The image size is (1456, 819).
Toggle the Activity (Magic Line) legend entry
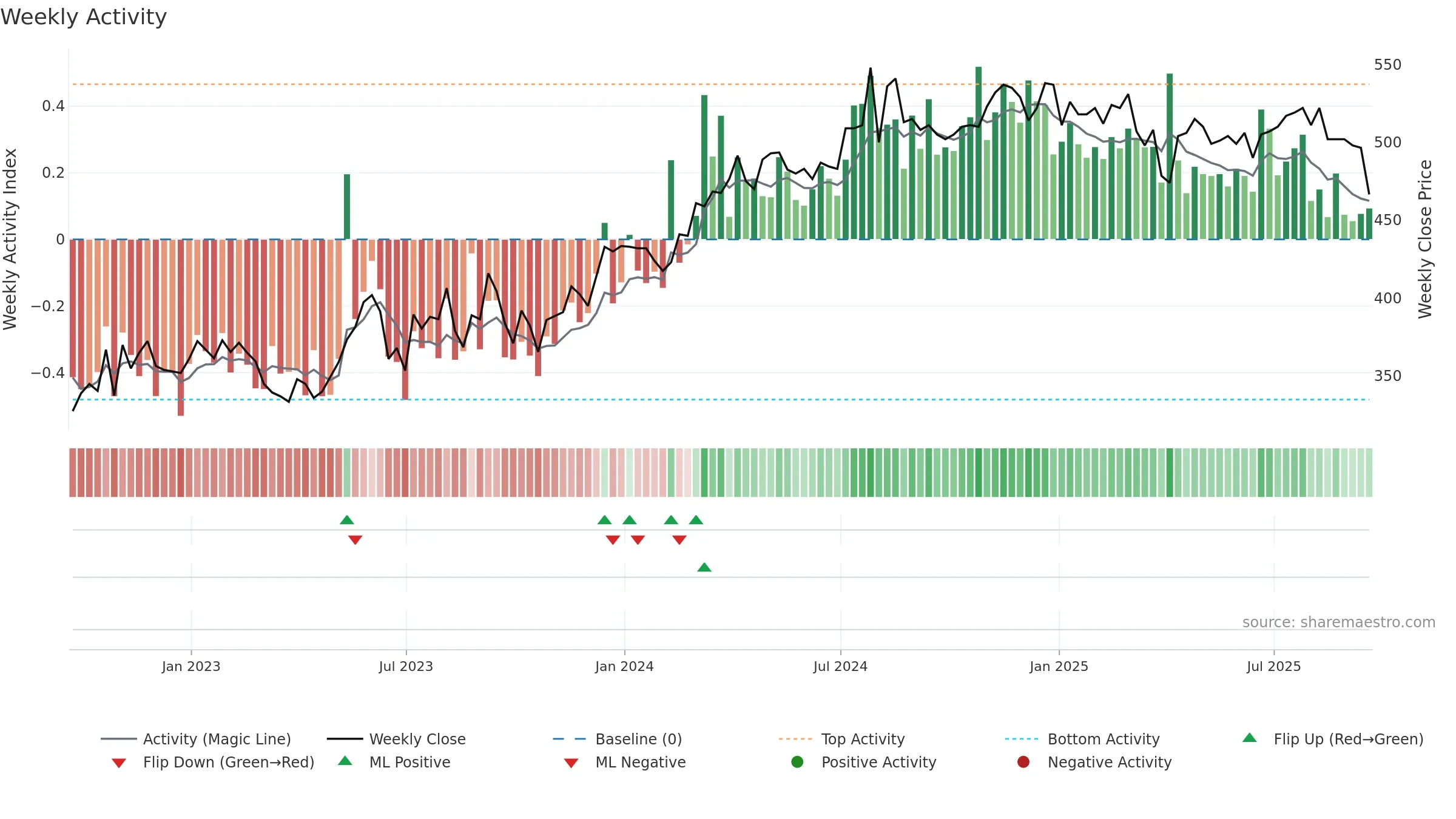pos(196,739)
